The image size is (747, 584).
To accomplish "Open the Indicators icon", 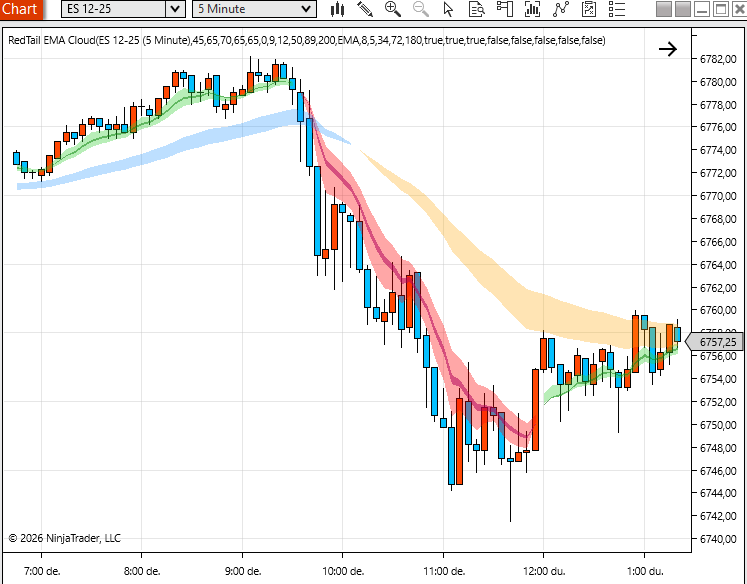I will point(561,9).
